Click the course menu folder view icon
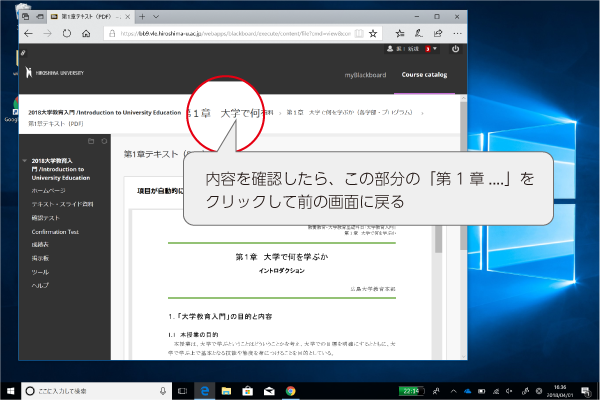600x400 pixels. pos(91,141)
